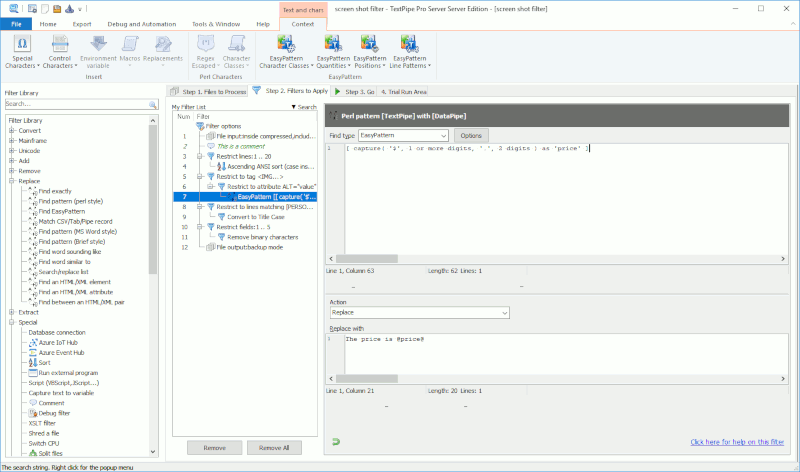Open EasyPattern Positions menu
The width and height of the screenshot is (800, 472).
tap(370, 52)
